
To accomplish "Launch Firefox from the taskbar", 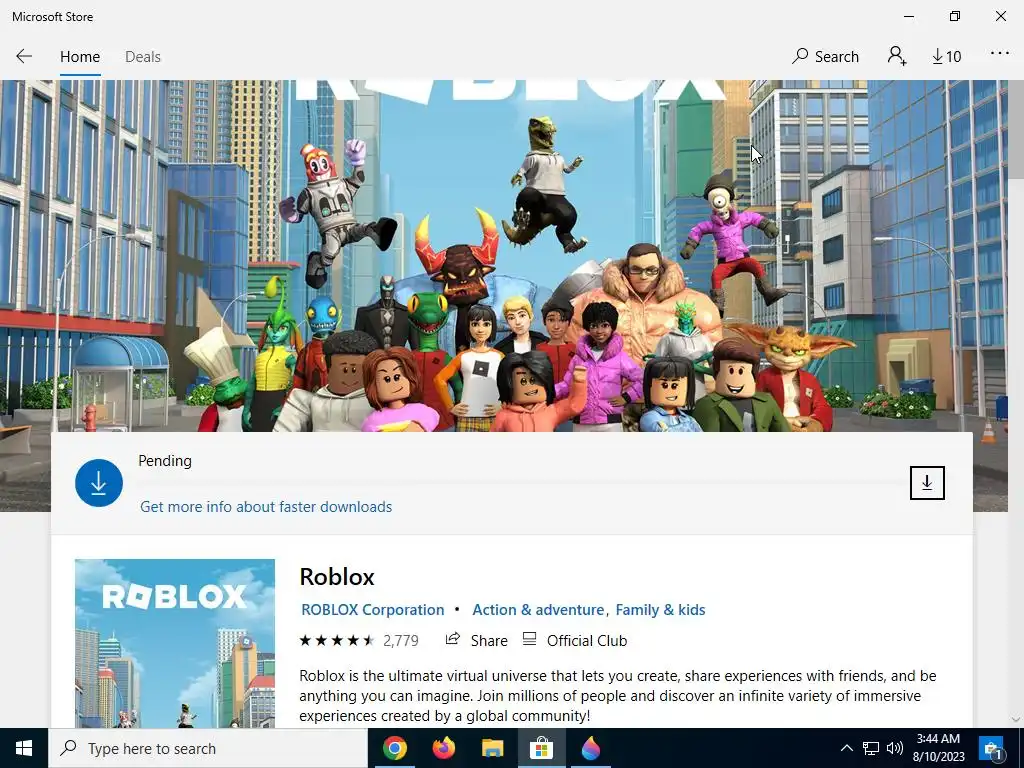I will [x=443, y=748].
